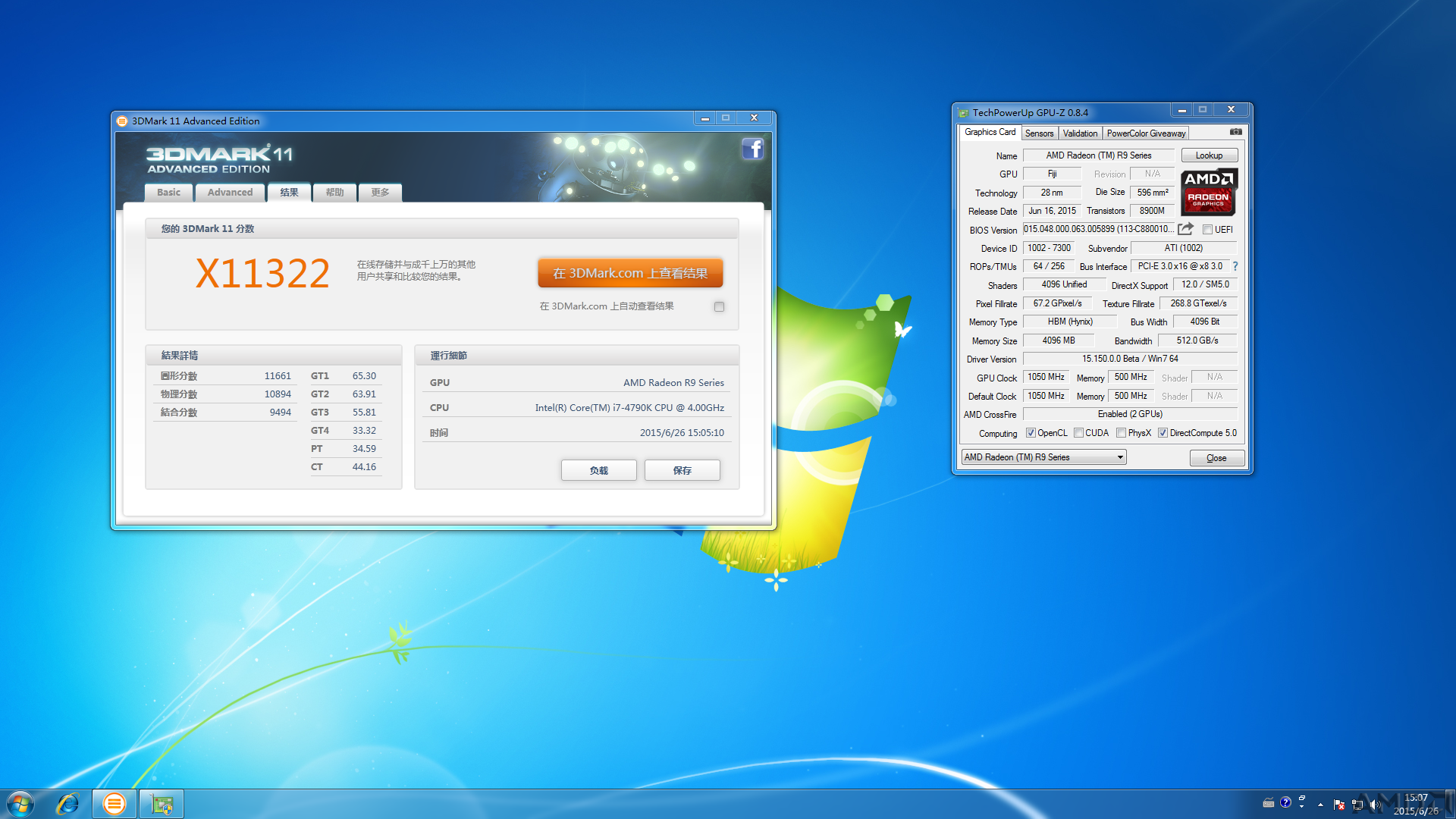
Task: Click the Shaders 4096 Unified value
Action: [x=1064, y=284]
